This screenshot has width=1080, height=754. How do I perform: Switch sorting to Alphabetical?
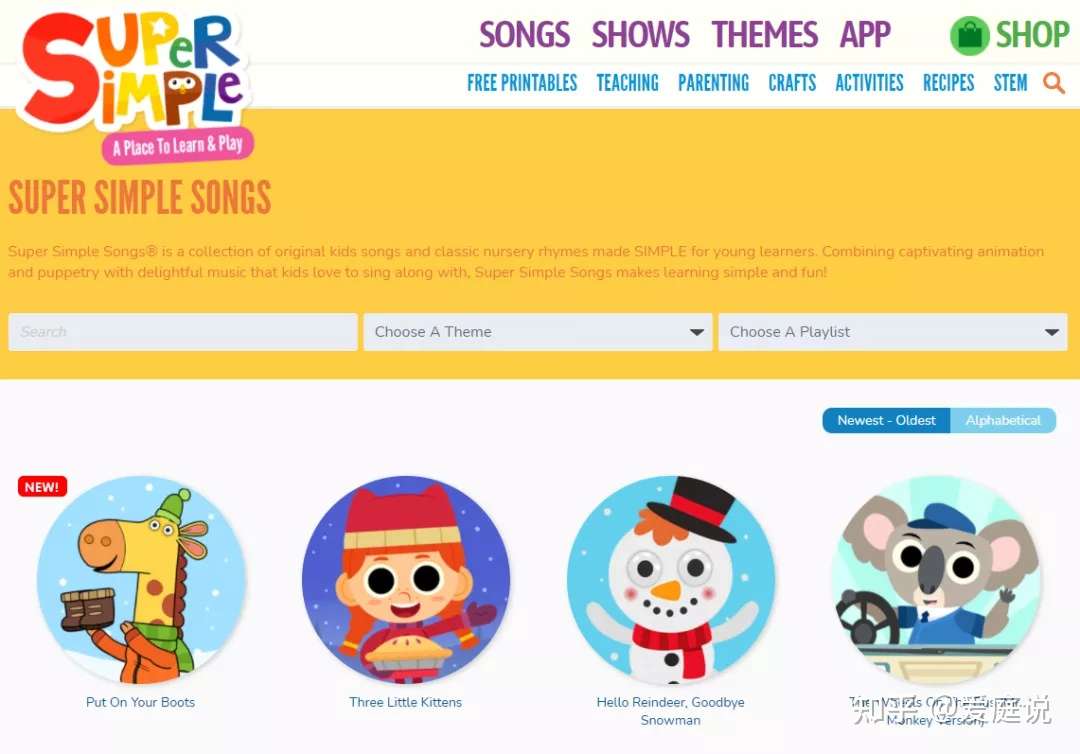[1003, 420]
